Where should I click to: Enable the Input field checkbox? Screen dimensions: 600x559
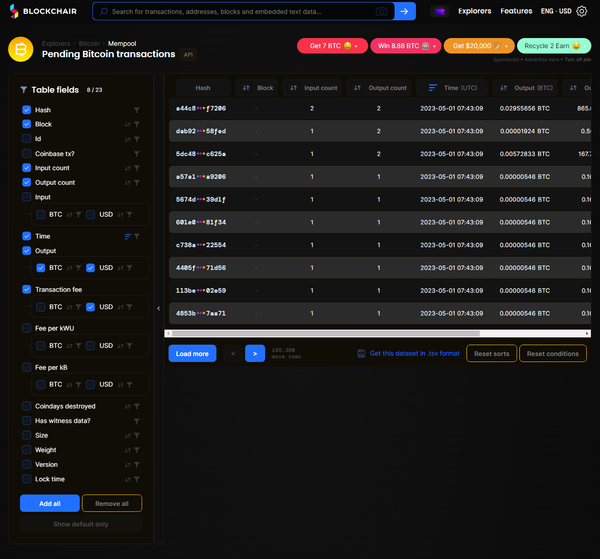26,197
